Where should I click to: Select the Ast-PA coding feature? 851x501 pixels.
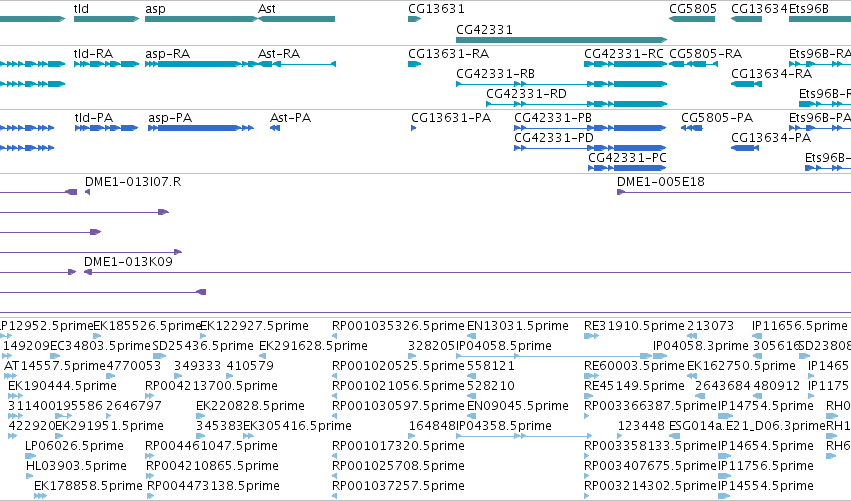click(x=275, y=128)
